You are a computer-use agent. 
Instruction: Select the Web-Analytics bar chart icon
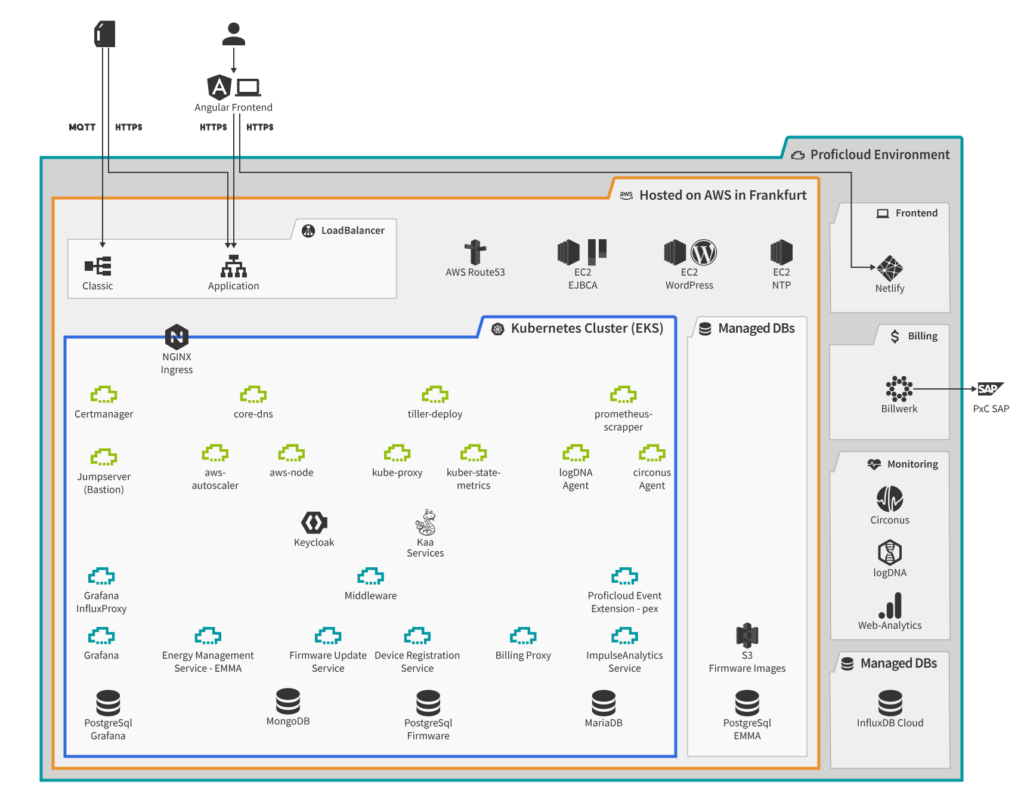click(891, 605)
